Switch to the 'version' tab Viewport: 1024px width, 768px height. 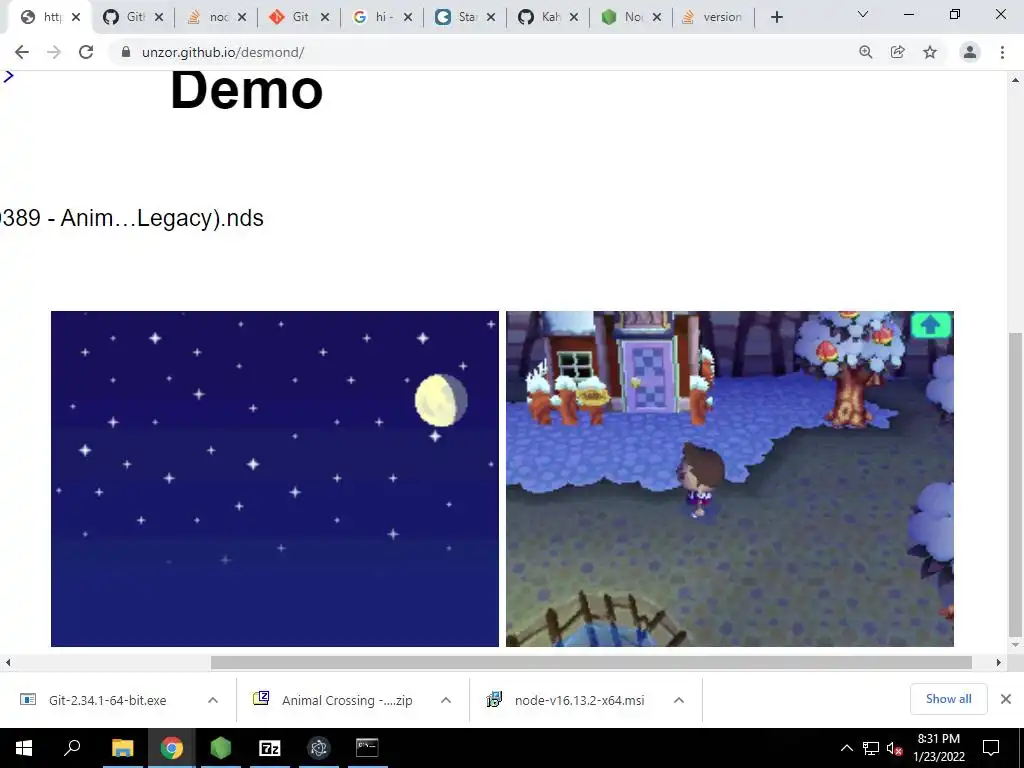tap(712, 17)
